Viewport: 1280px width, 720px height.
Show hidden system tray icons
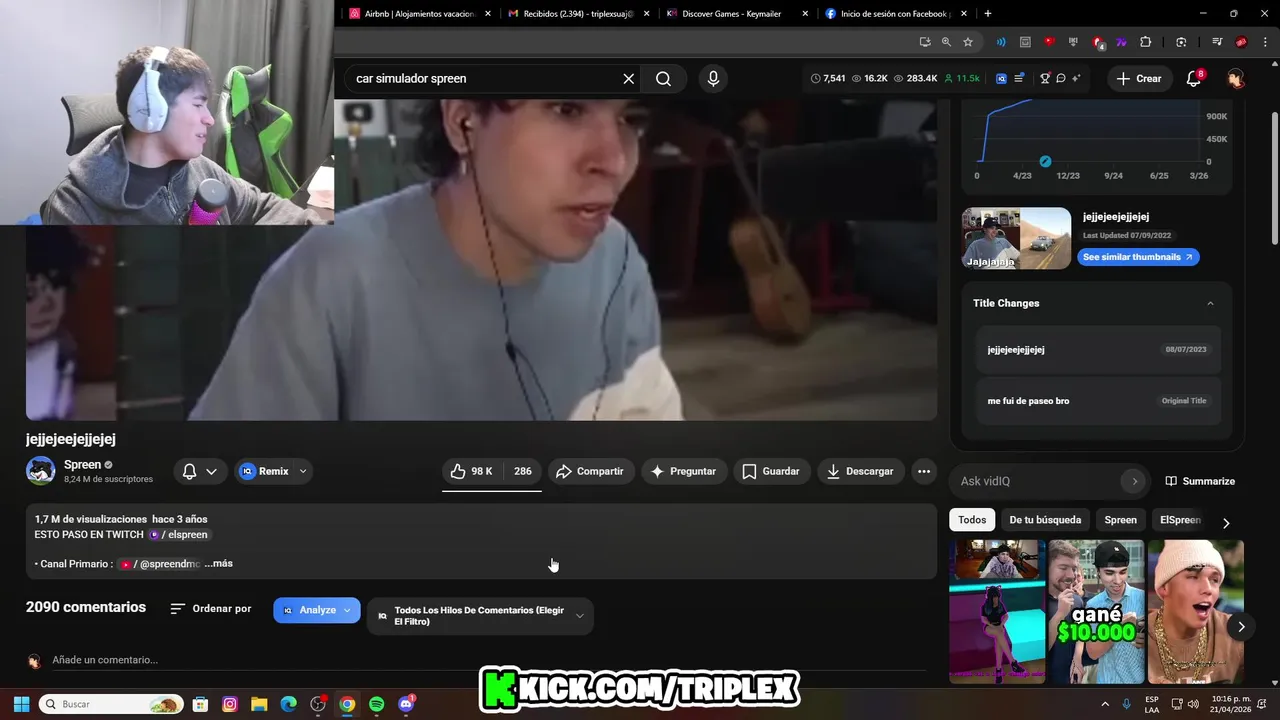coord(1105,704)
